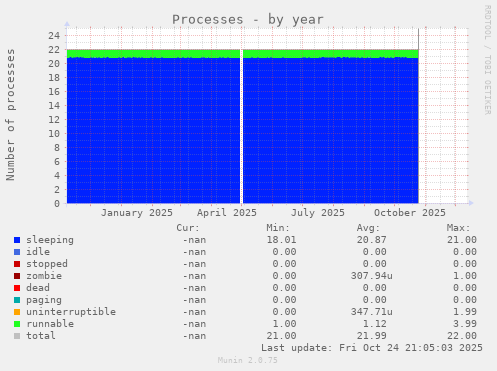497x371 pixels.
Task: Click the 'runnable' legend label
Action: [50, 324]
